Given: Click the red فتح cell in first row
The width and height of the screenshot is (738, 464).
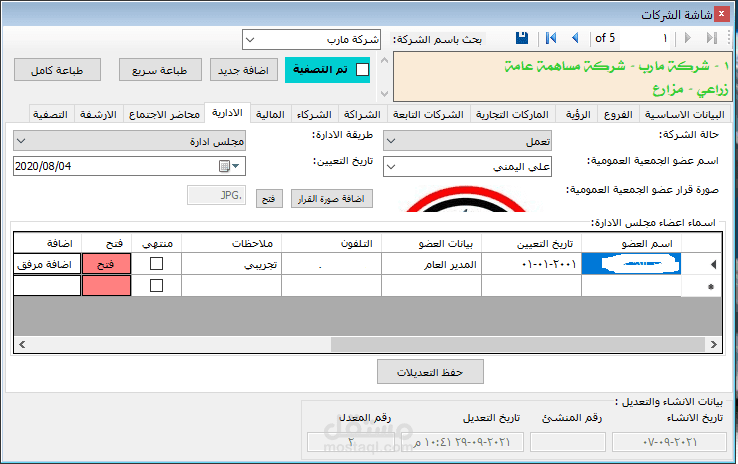Looking at the screenshot, I should pyautogui.click(x=106, y=264).
